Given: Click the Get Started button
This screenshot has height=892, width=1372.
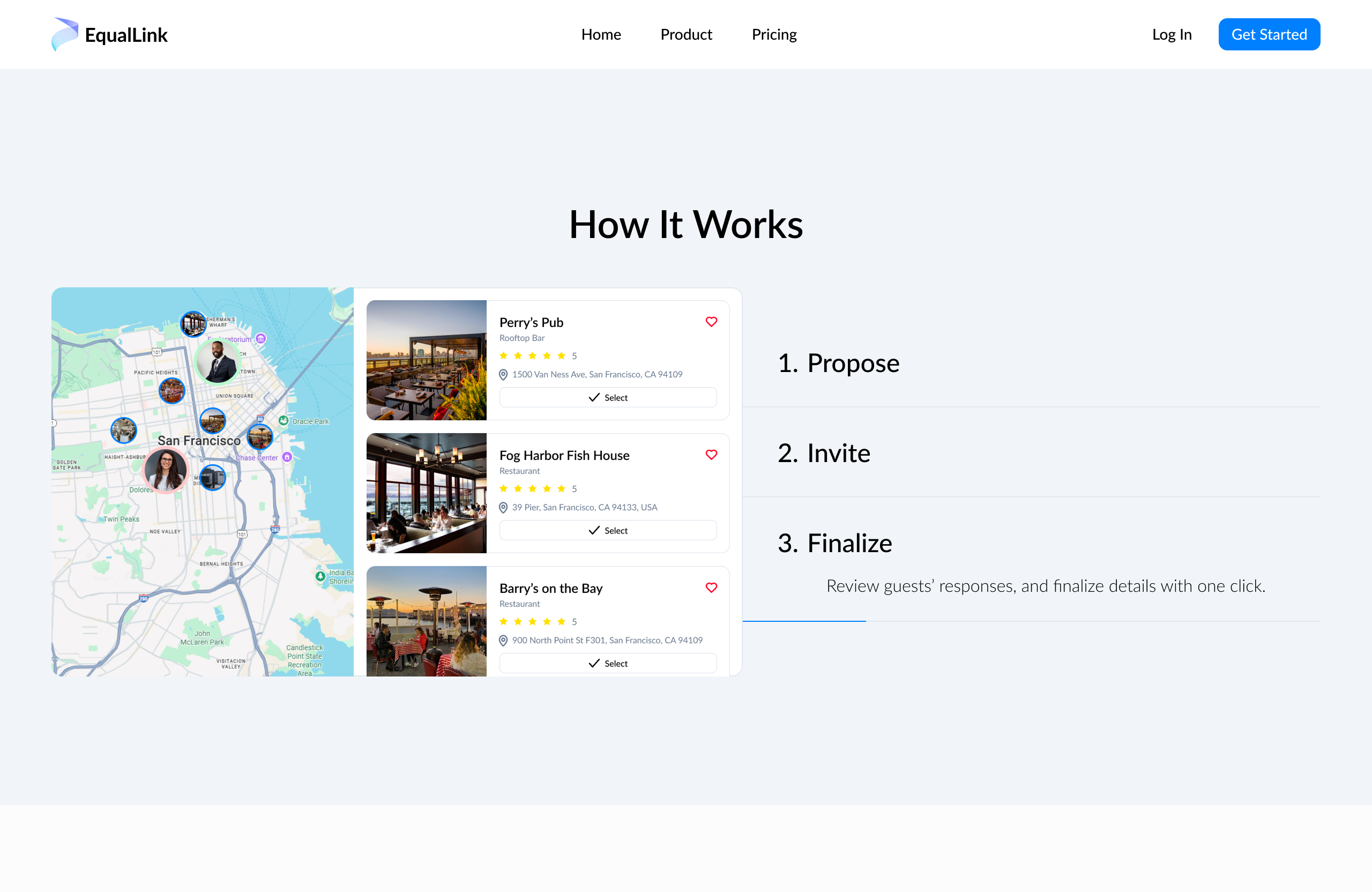Looking at the screenshot, I should pos(1269,34).
